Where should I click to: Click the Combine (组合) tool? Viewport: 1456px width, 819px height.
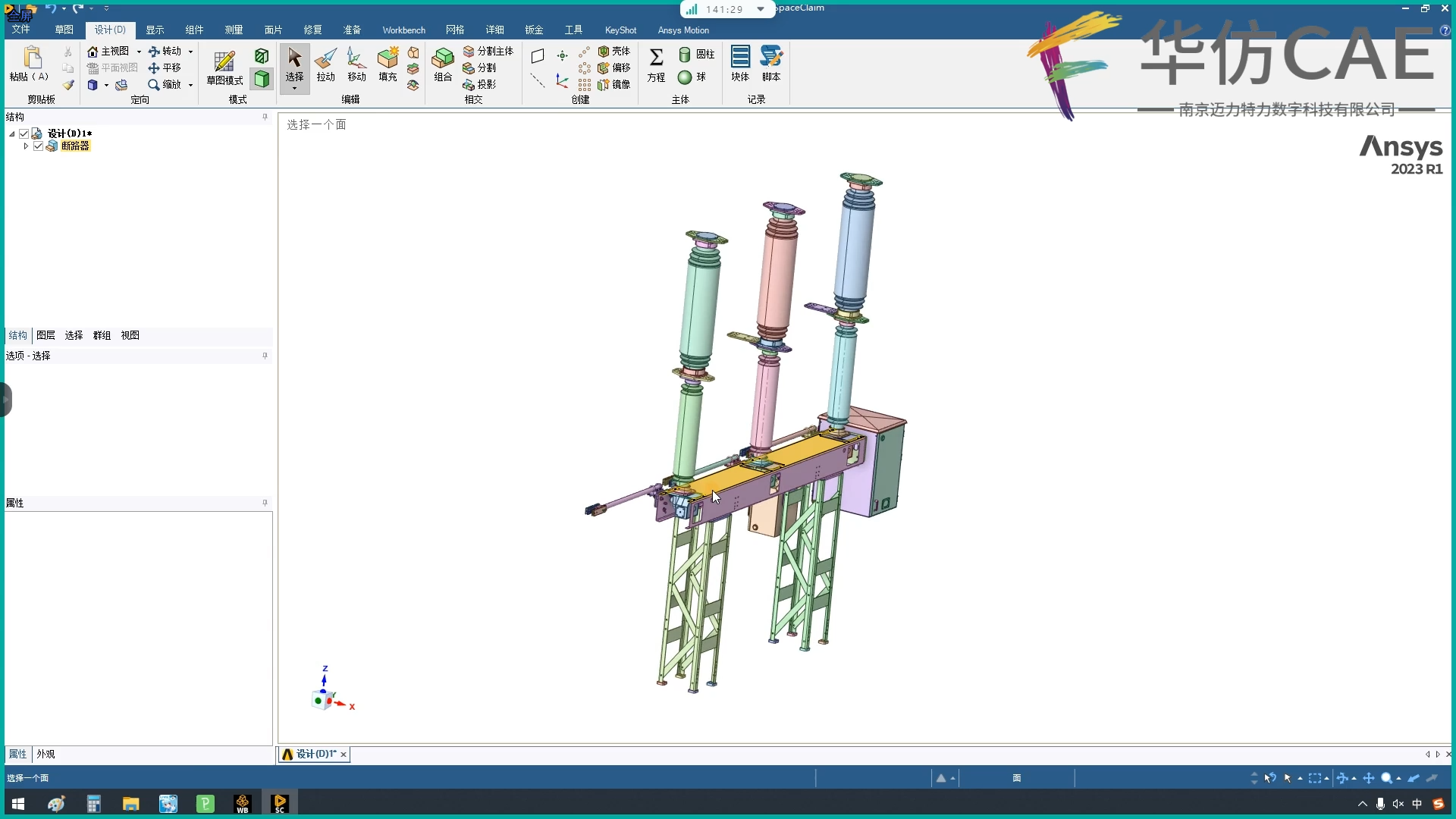(443, 64)
